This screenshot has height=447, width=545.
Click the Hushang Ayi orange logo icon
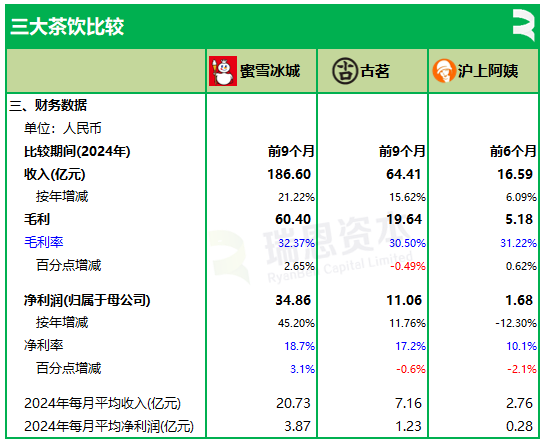444,71
